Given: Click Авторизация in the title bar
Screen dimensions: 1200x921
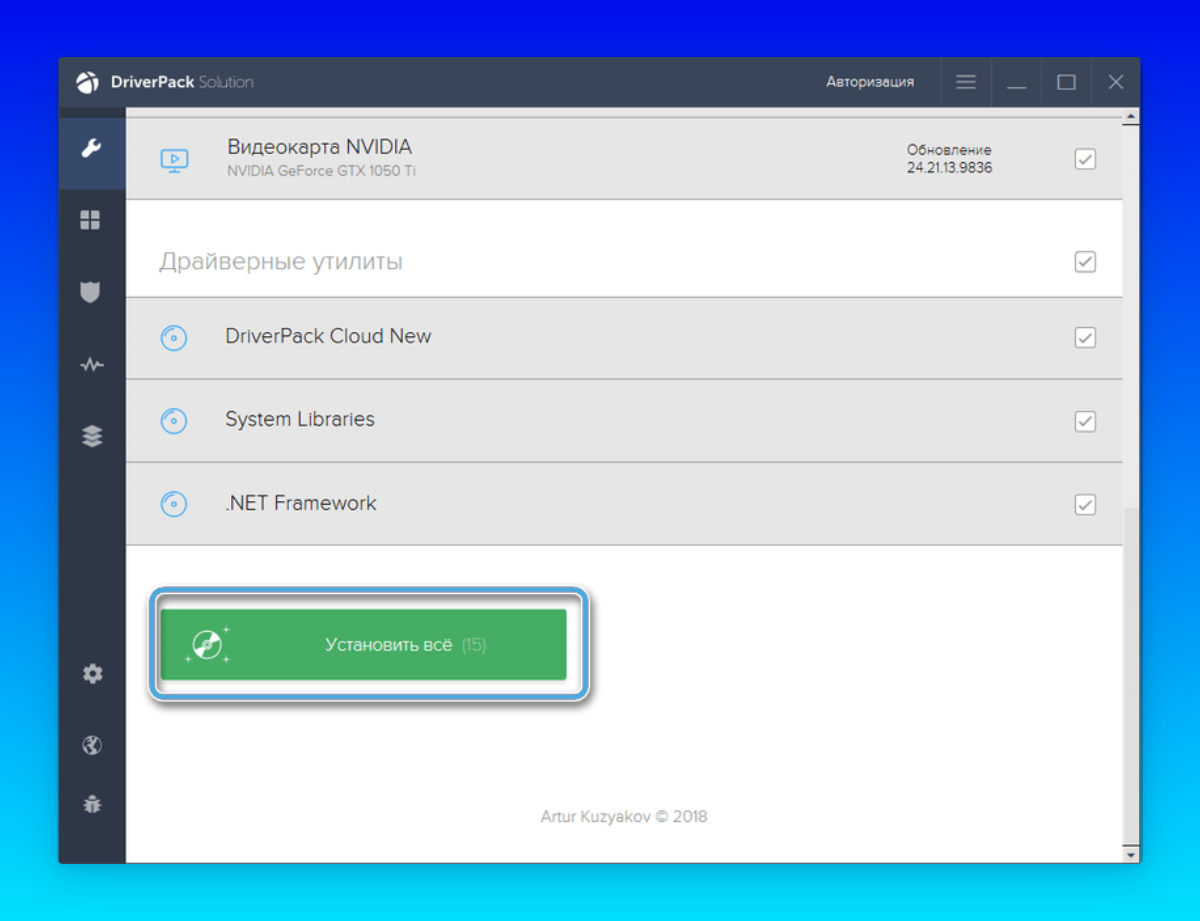Looking at the screenshot, I should 870,82.
